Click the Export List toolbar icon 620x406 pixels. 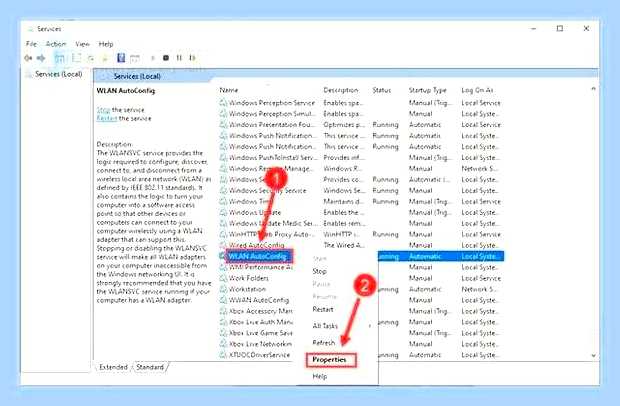(x=105, y=59)
